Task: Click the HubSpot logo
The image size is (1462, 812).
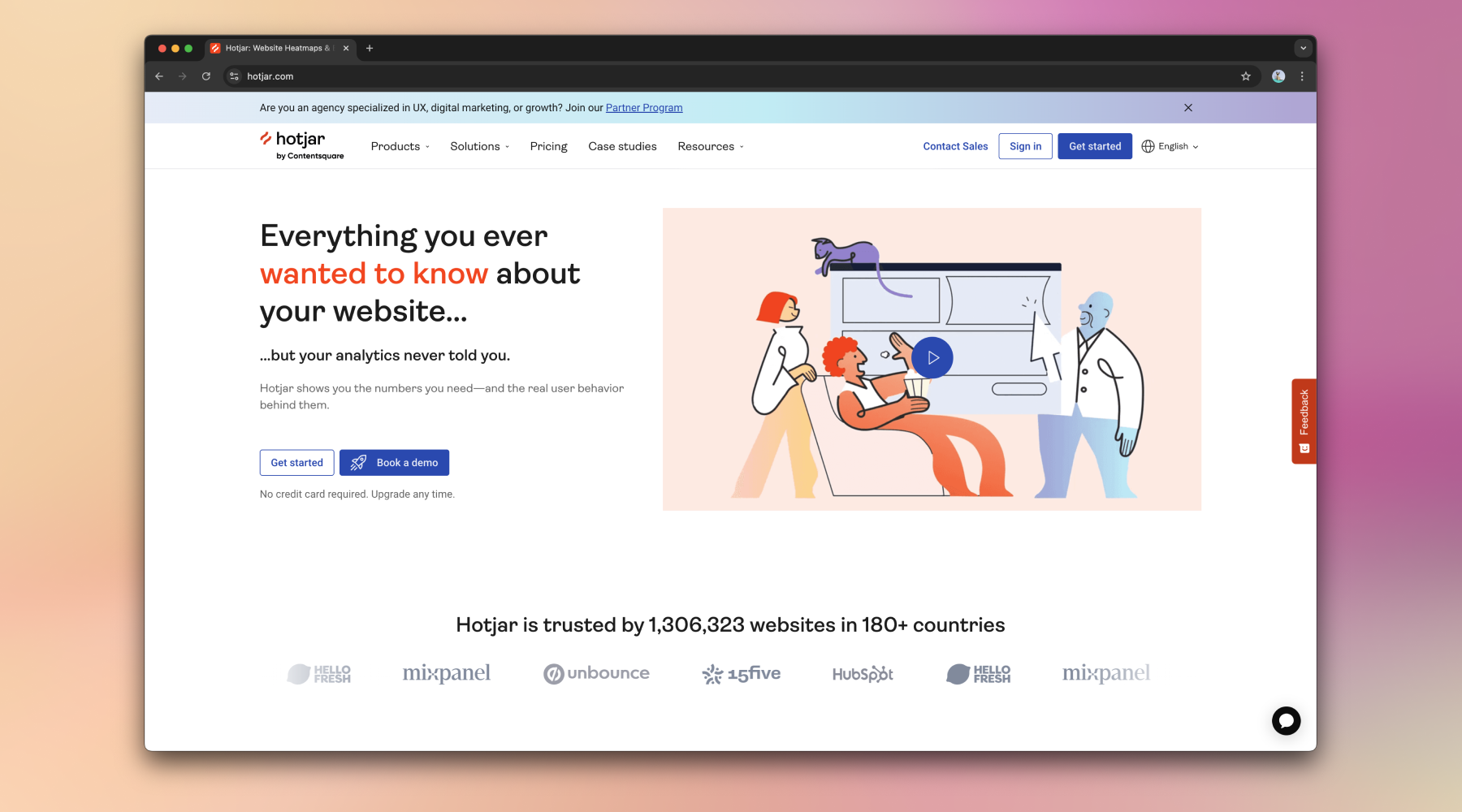Action: [x=863, y=674]
